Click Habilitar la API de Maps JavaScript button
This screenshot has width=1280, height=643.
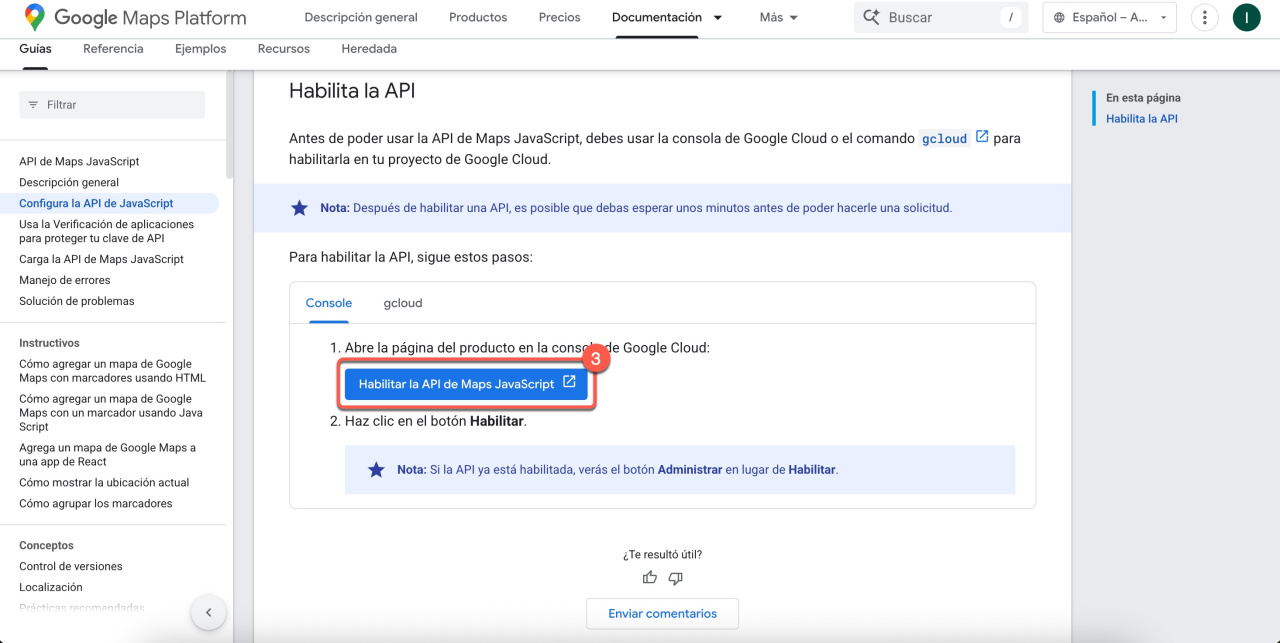(466, 384)
